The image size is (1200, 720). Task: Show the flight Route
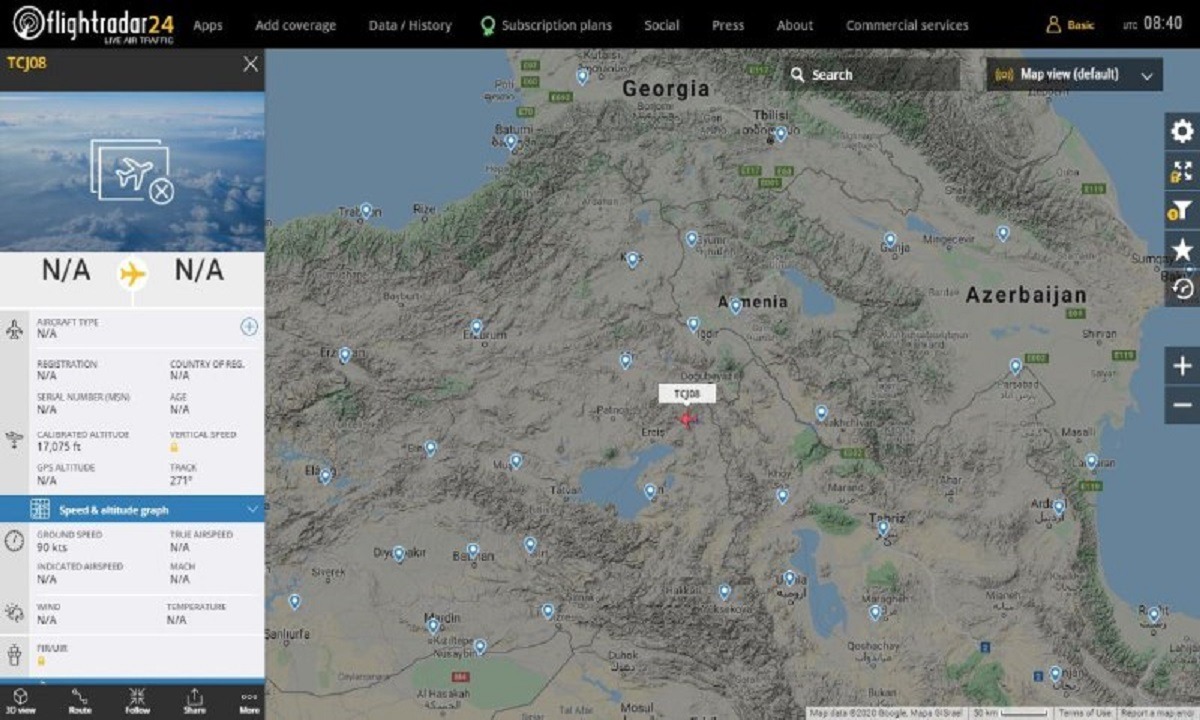79,700
